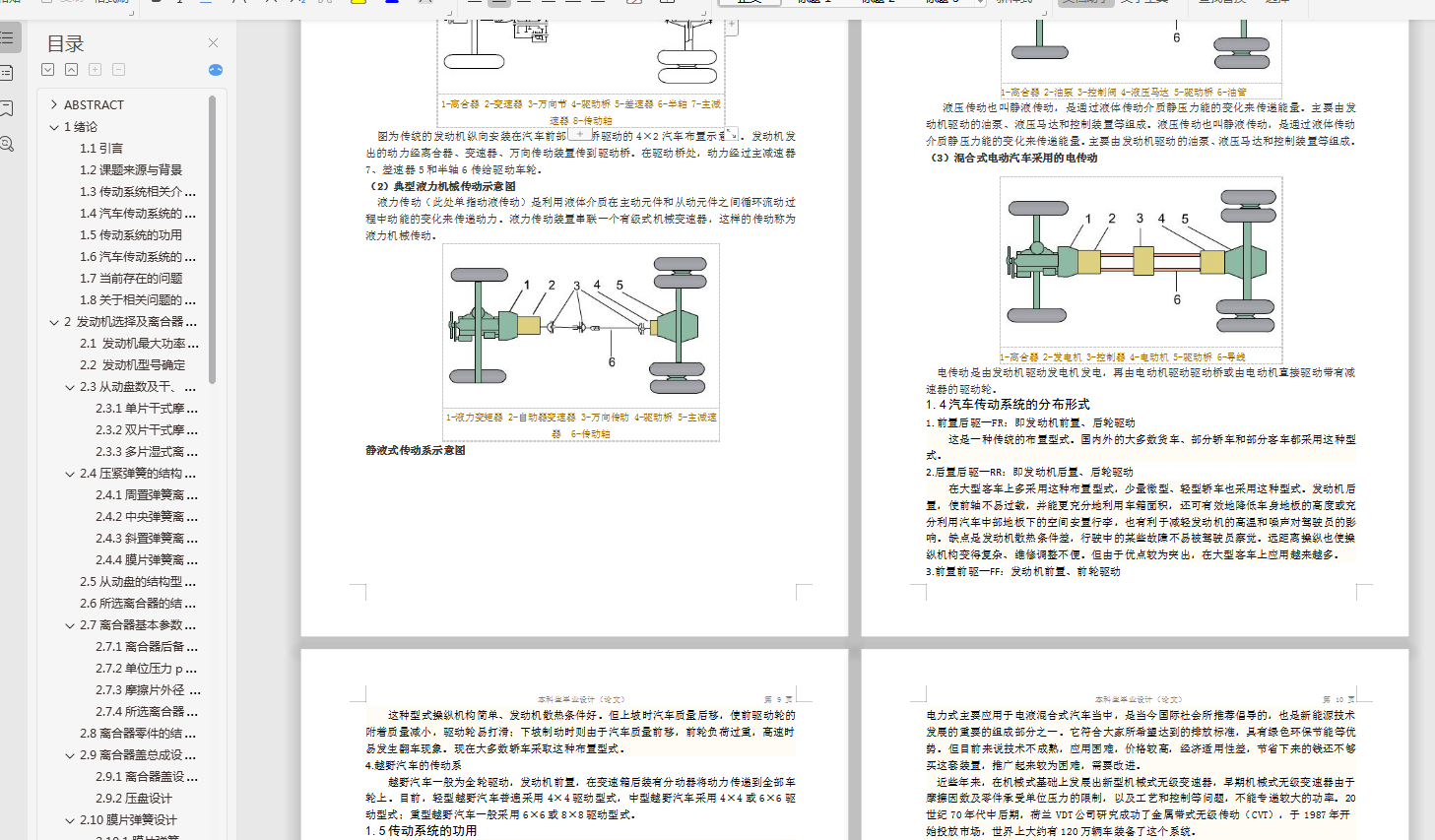Open '2.4.3 斜置弹簧离' entry
This screenshot has height=840, width=1435.
click(x=147, y=539)
